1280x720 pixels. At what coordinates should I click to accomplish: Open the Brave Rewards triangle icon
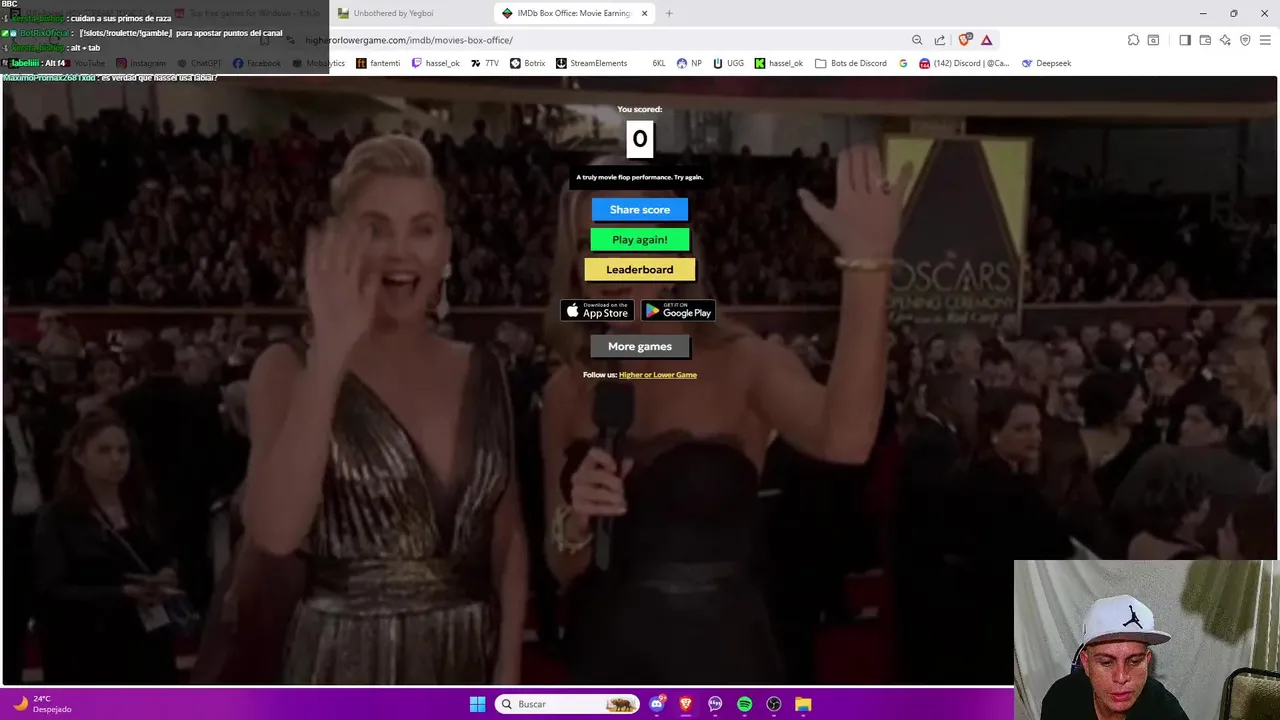tap(986, 40)
